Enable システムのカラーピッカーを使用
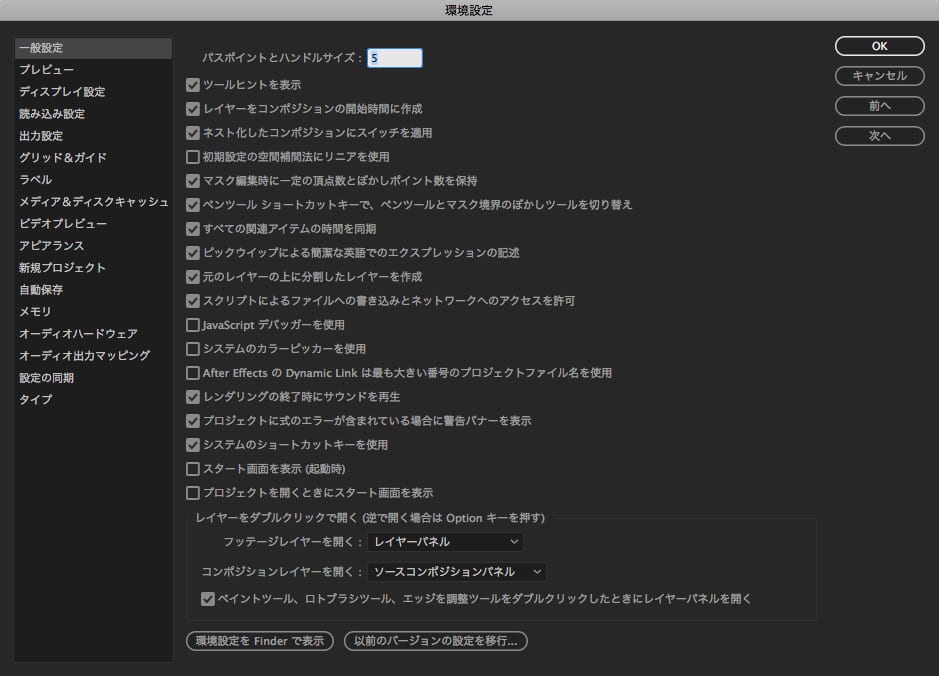 pyautogui.click(x=193, y=349)
